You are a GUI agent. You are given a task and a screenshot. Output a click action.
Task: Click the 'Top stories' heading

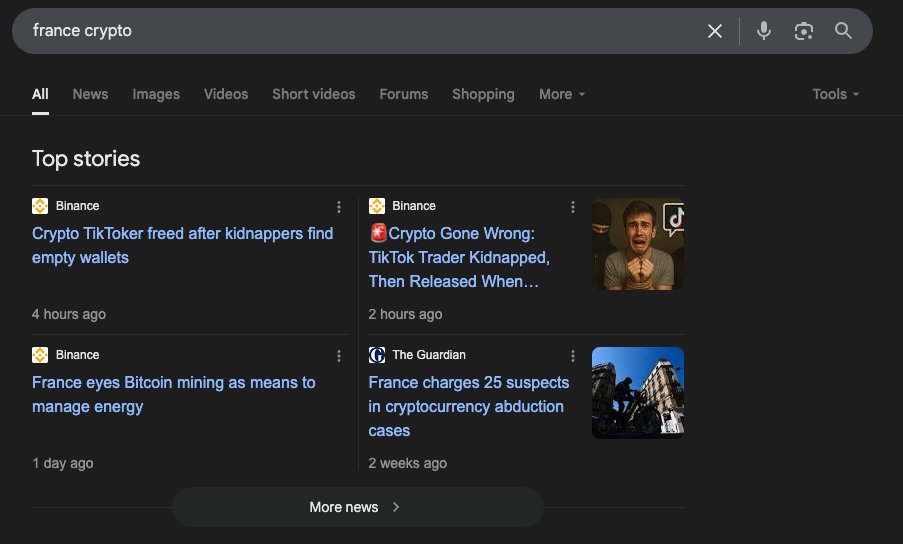(x=86, y=159)
